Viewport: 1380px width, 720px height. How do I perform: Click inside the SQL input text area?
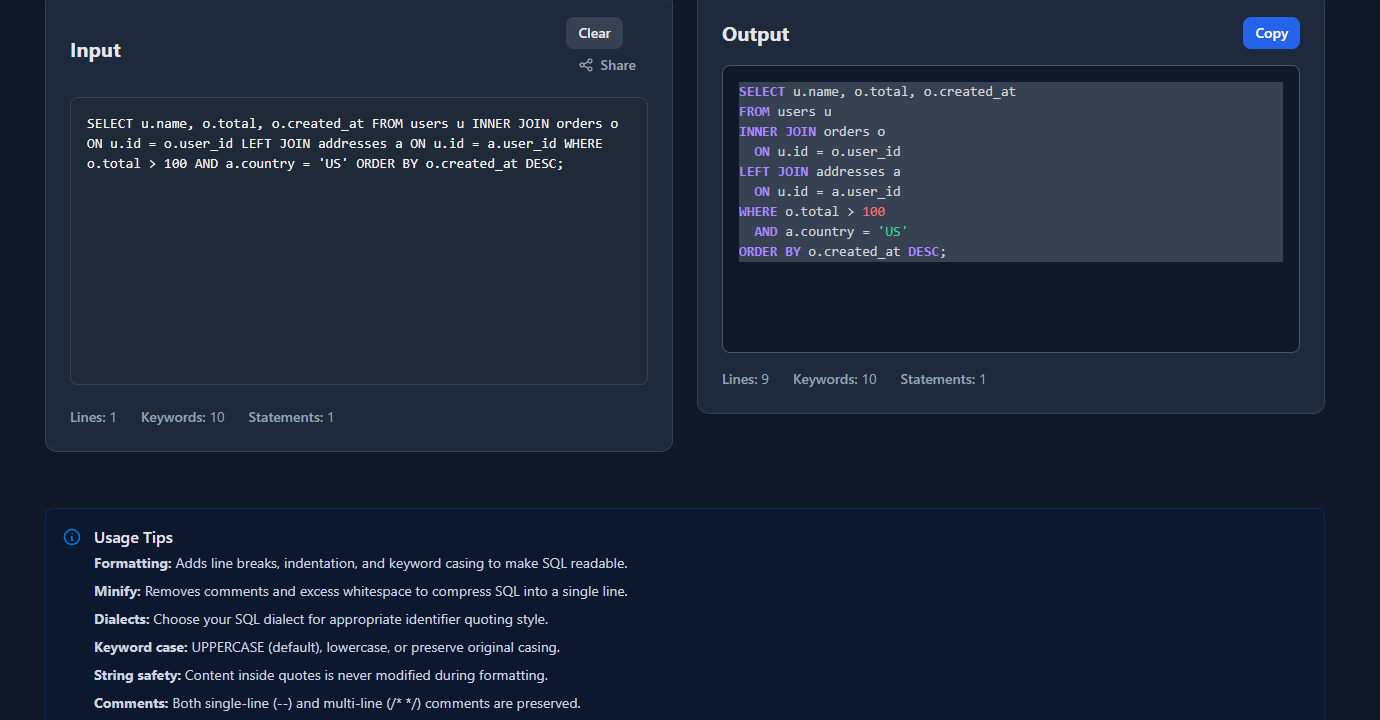pos(359,241)
